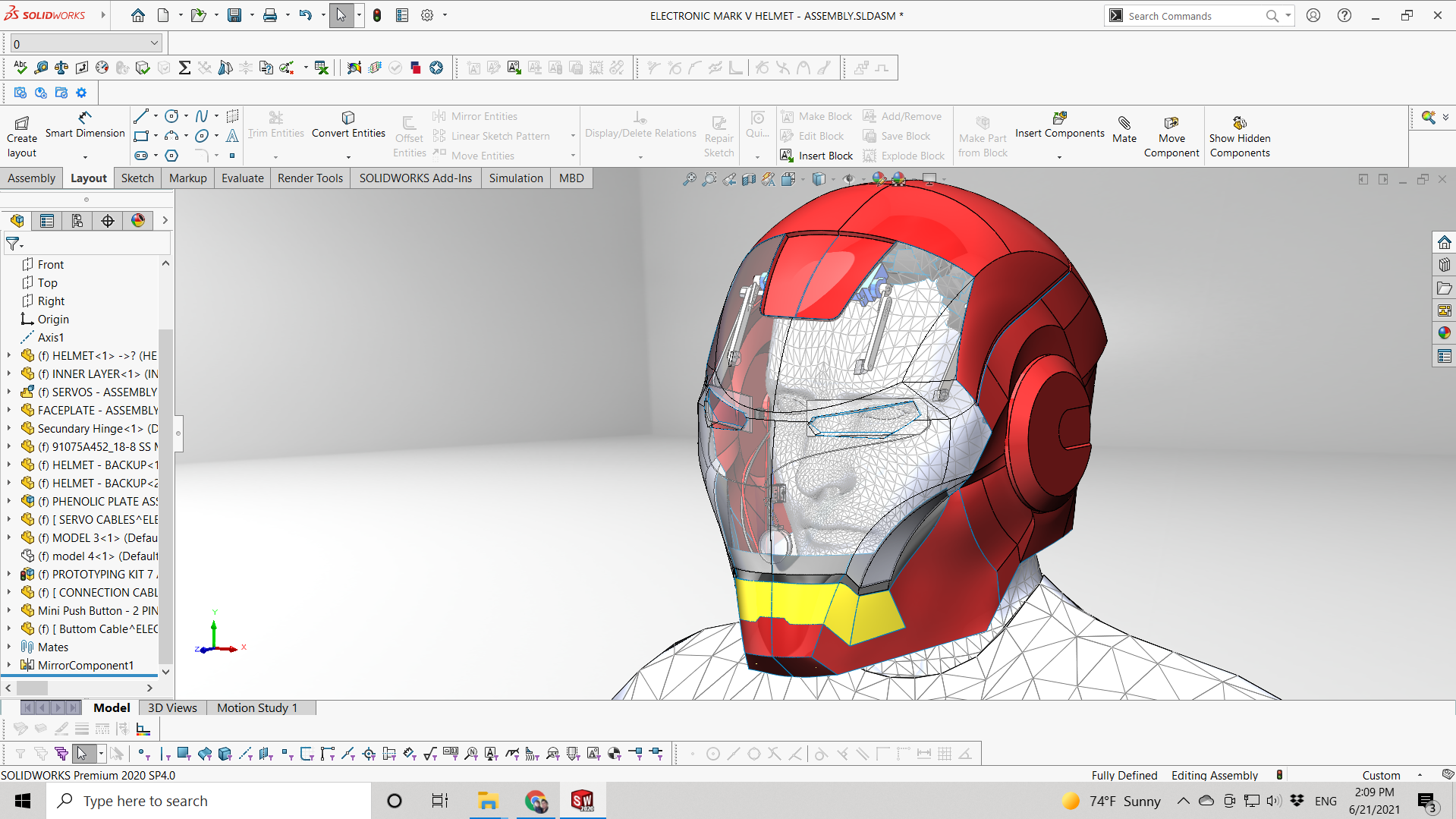
Task: Click Move Component in the ribbon
Action: tap(1171, 124)
